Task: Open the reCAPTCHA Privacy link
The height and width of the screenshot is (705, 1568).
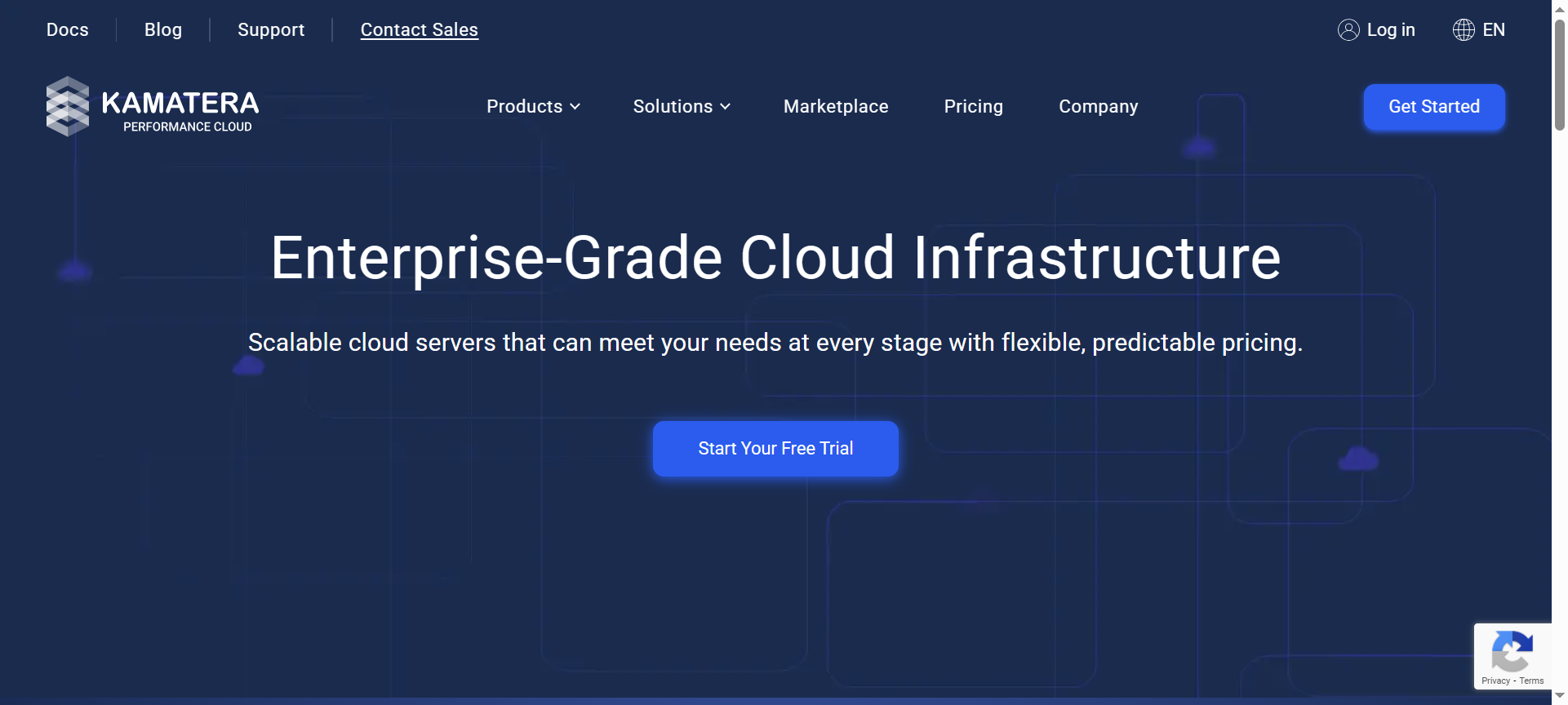Action: tap(1495, 681)
